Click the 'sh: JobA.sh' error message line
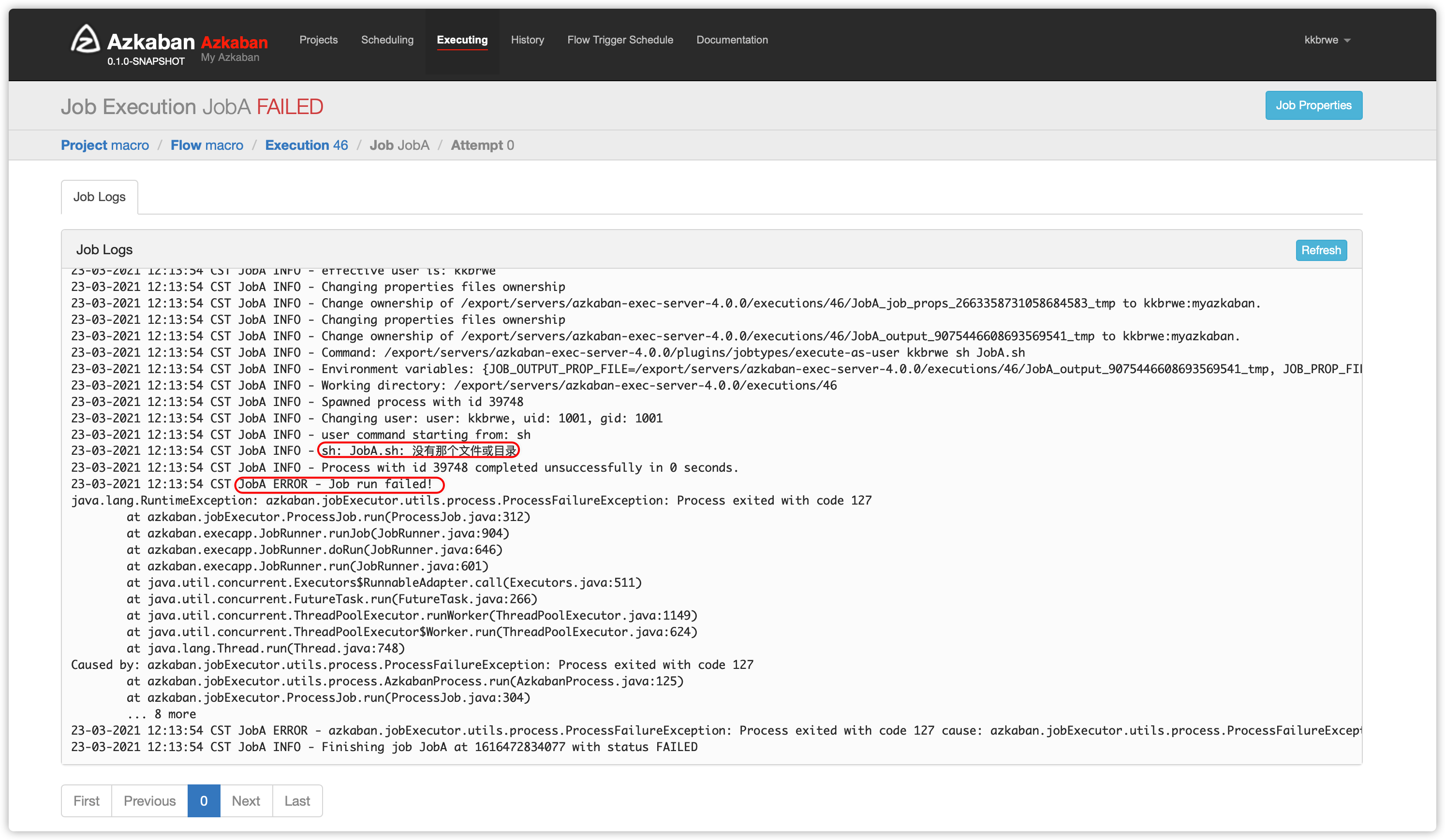Image resolution: width=1445 pixels, height=840 pixels. coord(294,451)
